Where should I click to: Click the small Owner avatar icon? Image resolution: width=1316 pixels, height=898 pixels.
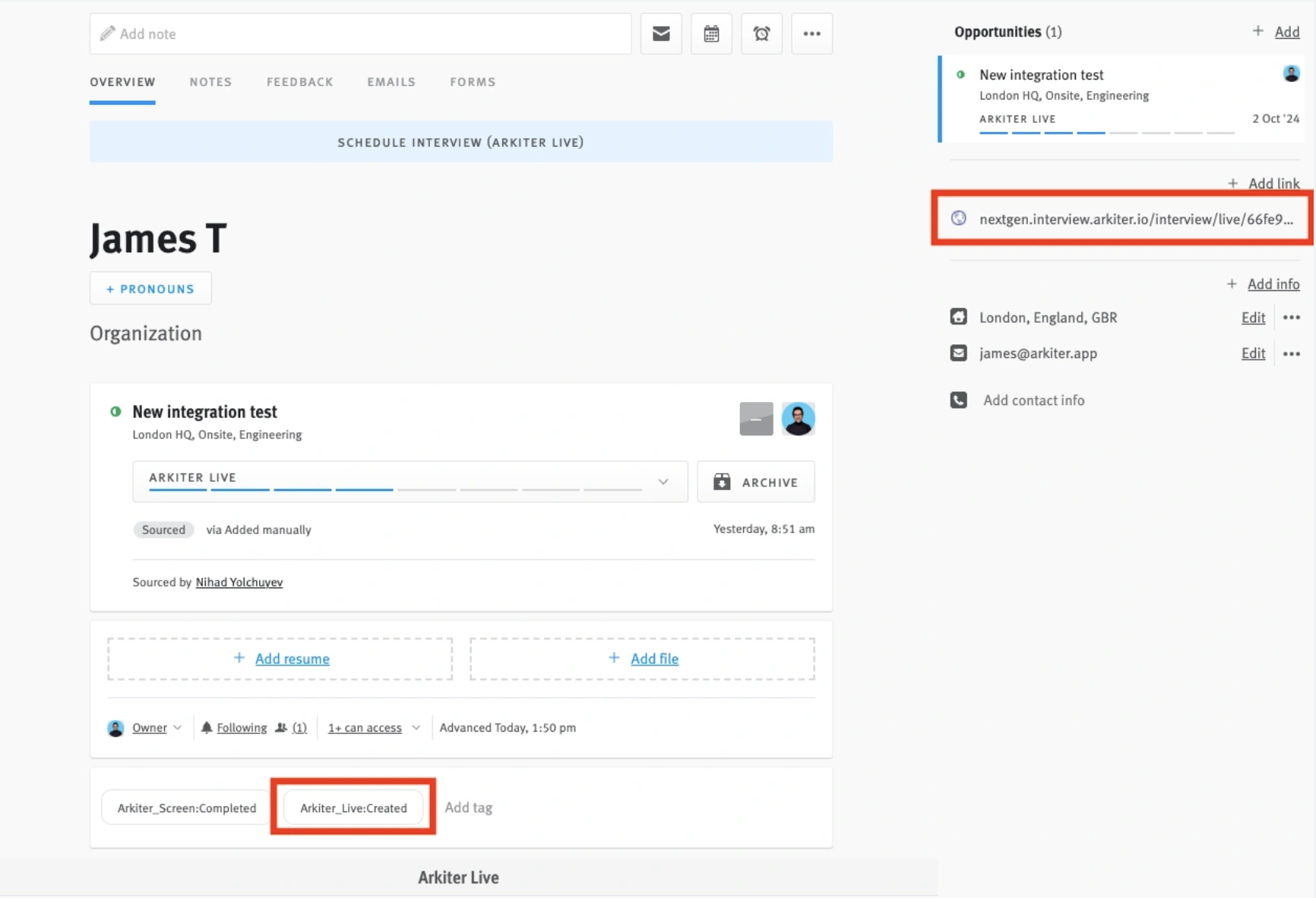click(x=115, y=728)
